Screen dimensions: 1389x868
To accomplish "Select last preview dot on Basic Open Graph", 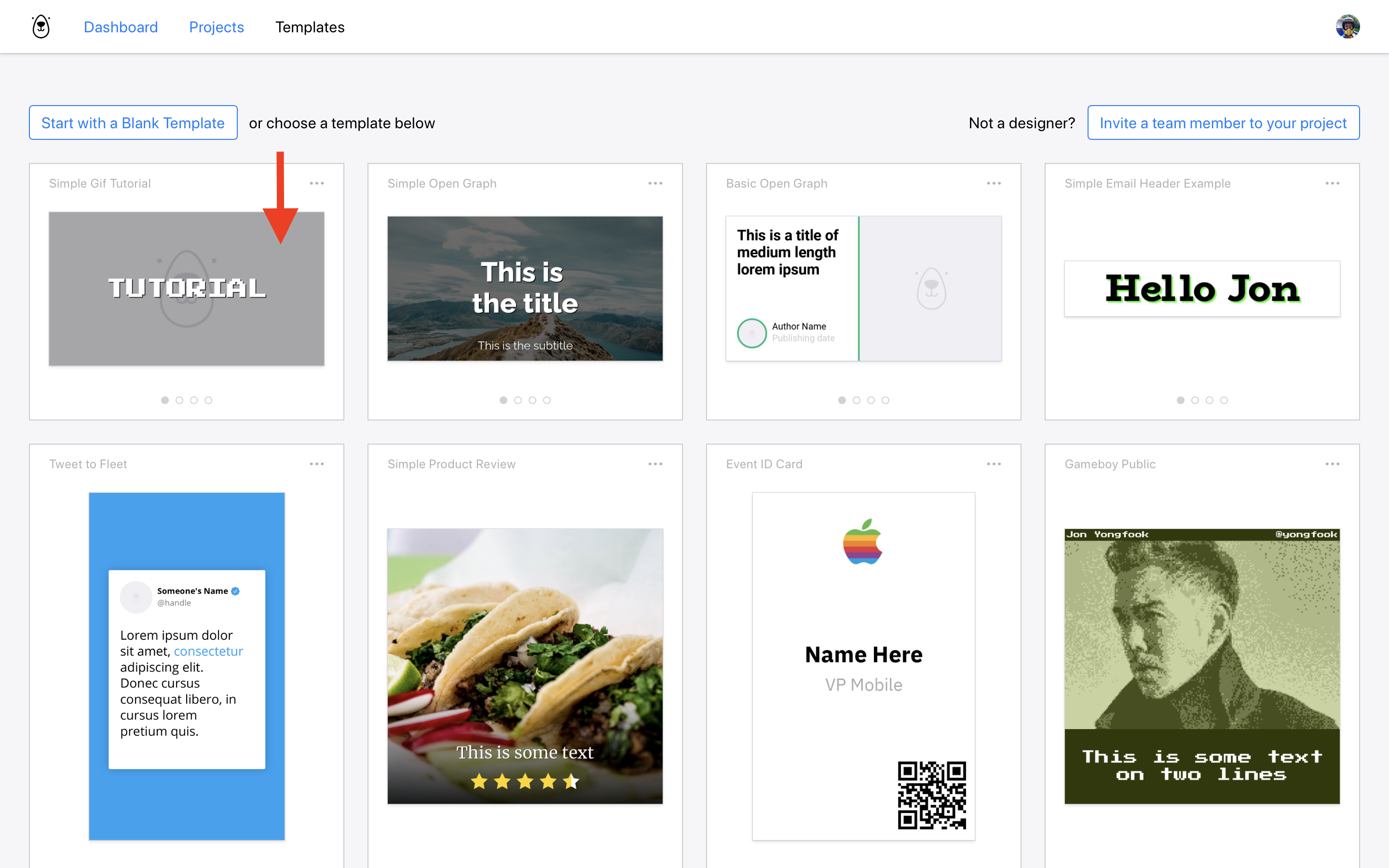I will click(885, 400).
